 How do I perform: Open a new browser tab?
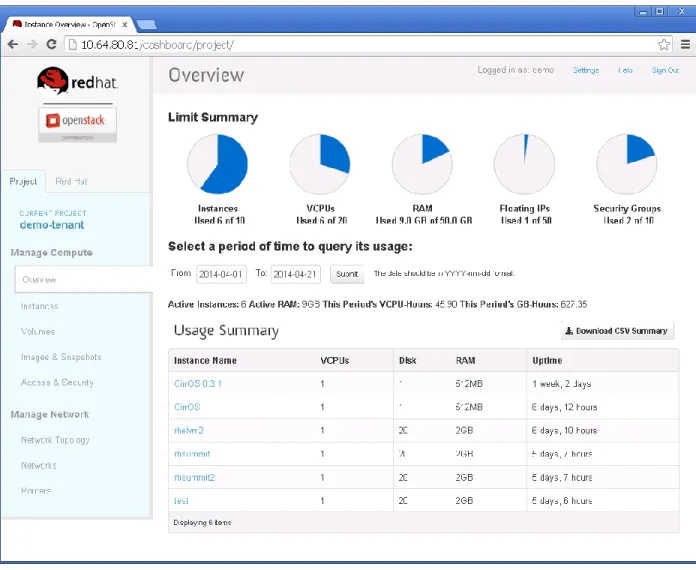[x=146, y=25]
